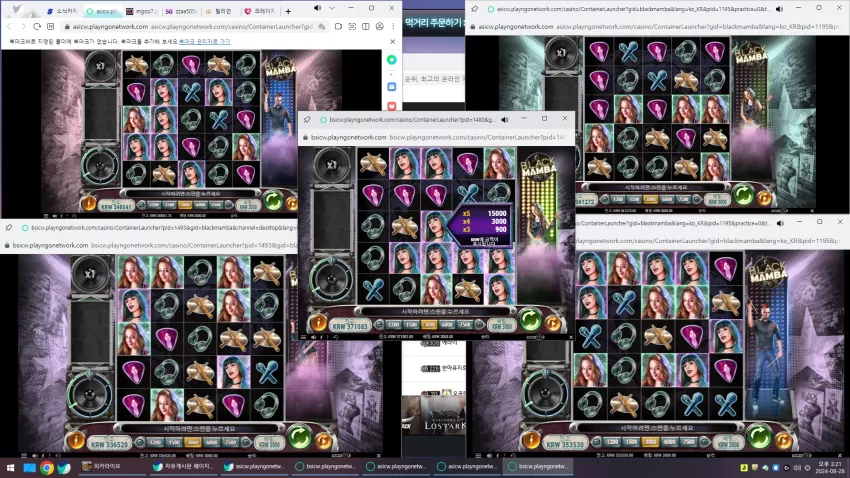Expand the tab search chevron in top-left browser

(x=332, y=8)
